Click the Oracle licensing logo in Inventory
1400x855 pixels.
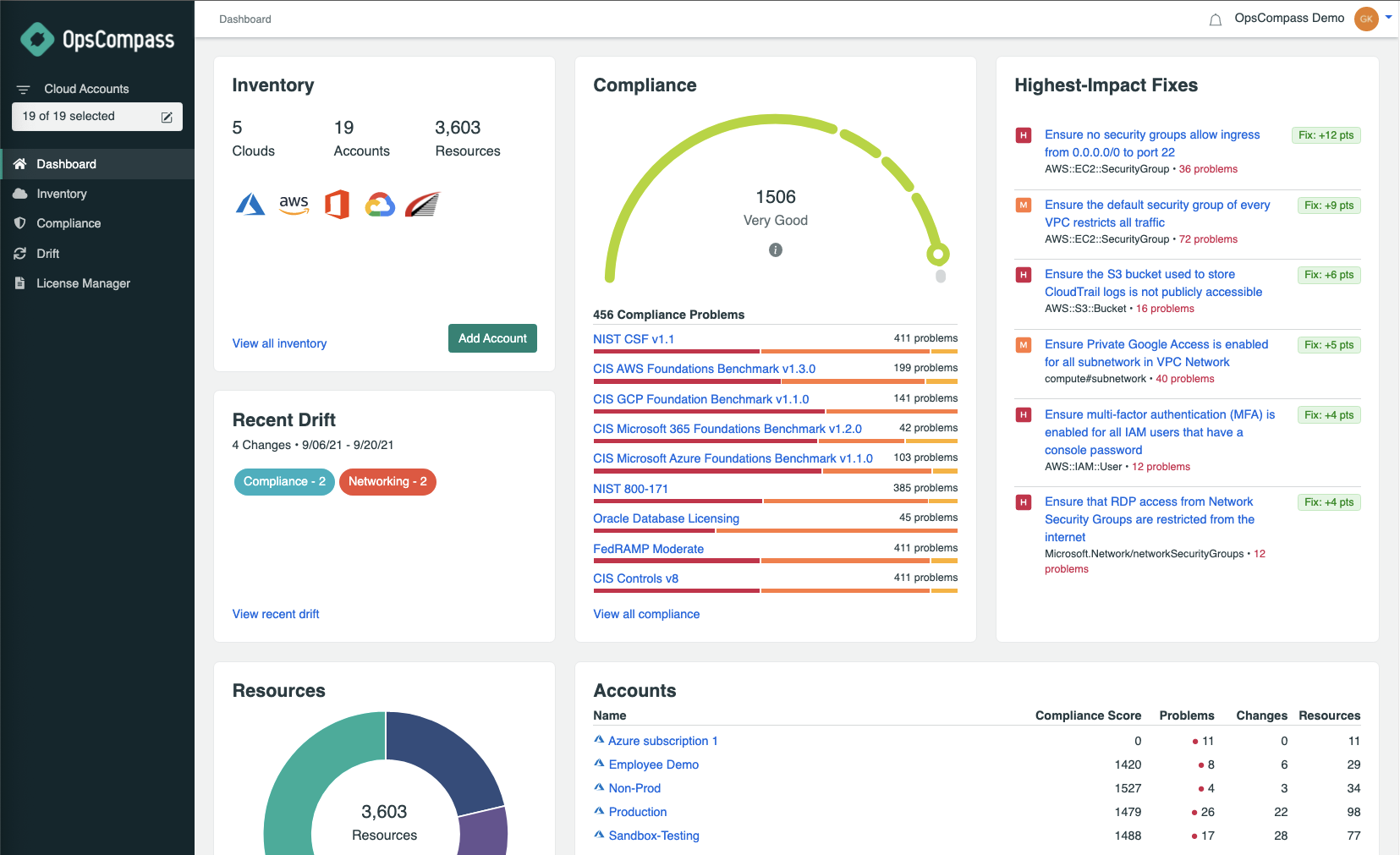[x=423, y=205]
